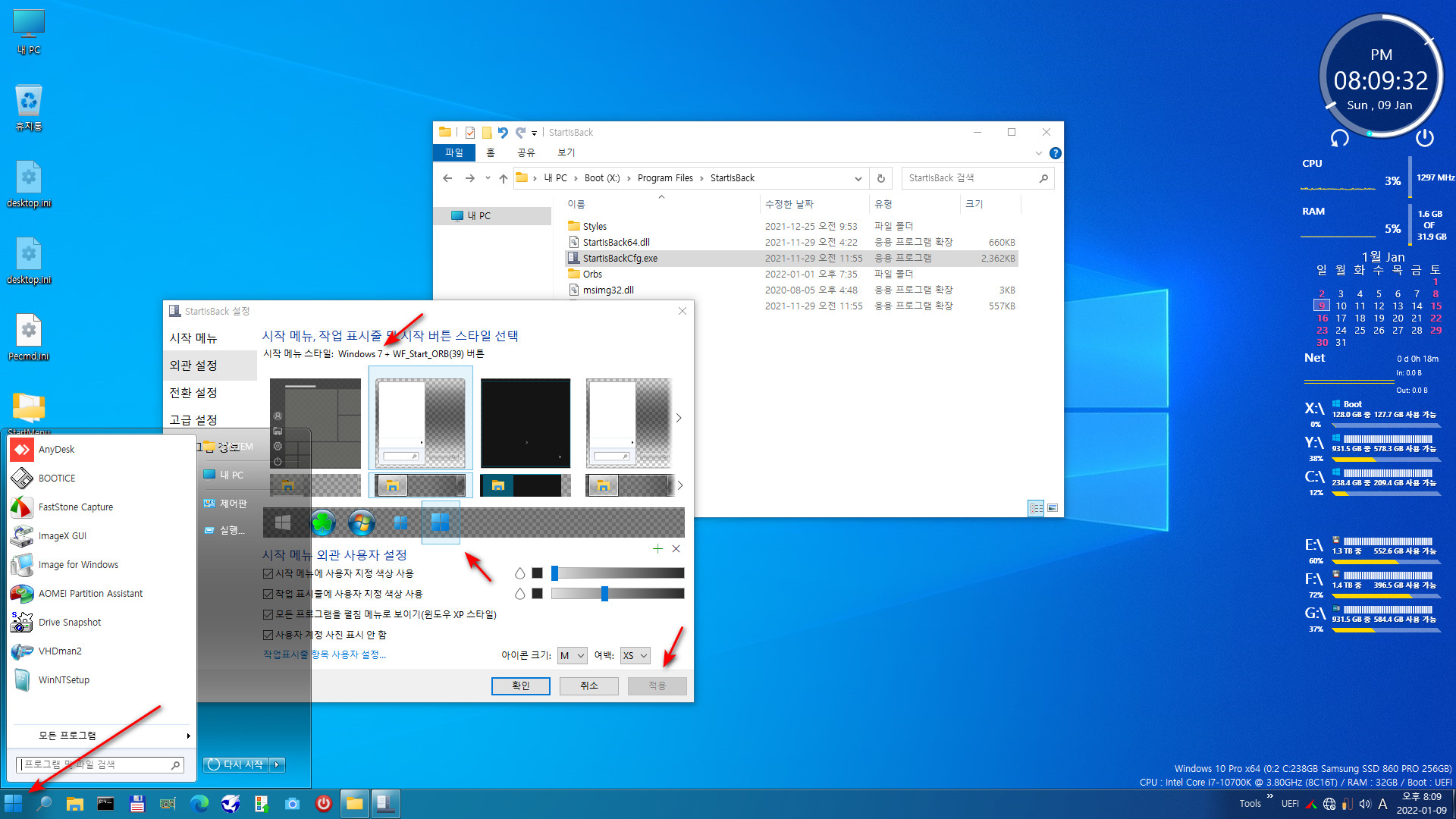This screenshot has height=819, width=1456.
Task: Open command prompt from taskbar
Action: [x=105, y=803]
